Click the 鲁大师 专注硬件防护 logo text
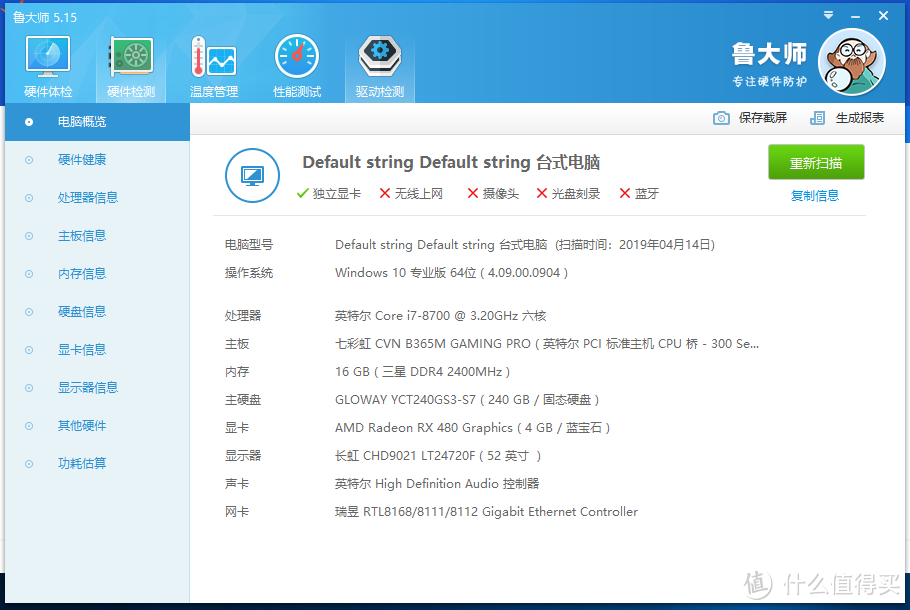 coord(769,64)
